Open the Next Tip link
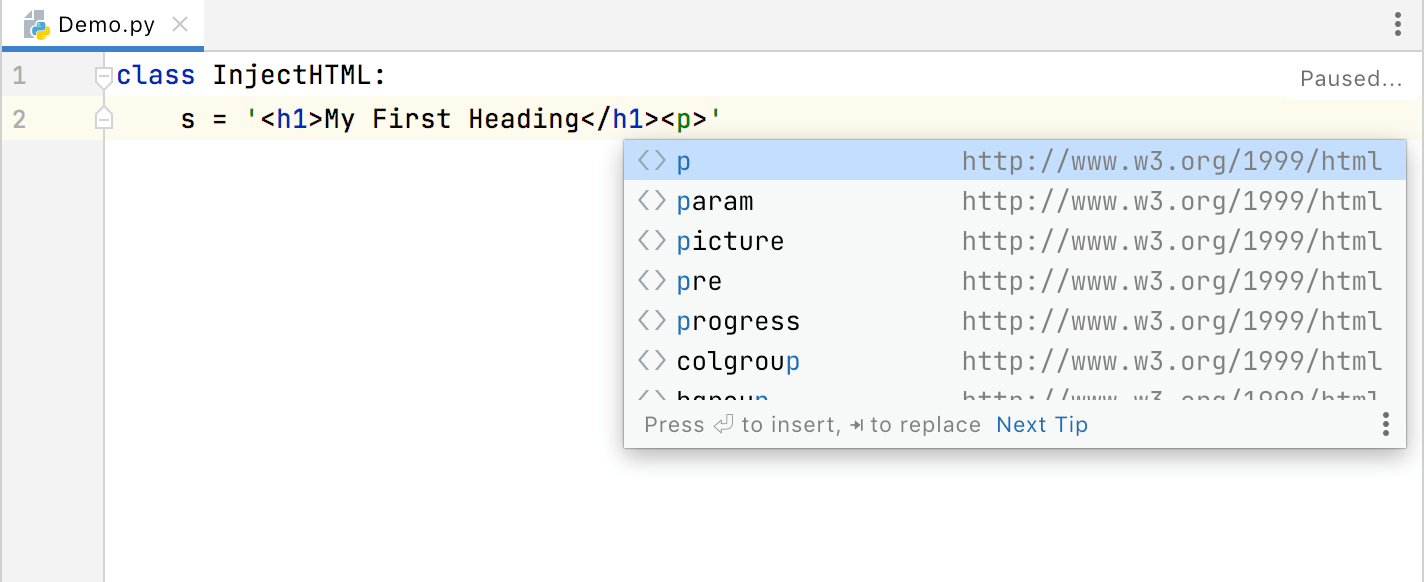The height and width of the screenshot is (582, 1424). (1041, 424)
